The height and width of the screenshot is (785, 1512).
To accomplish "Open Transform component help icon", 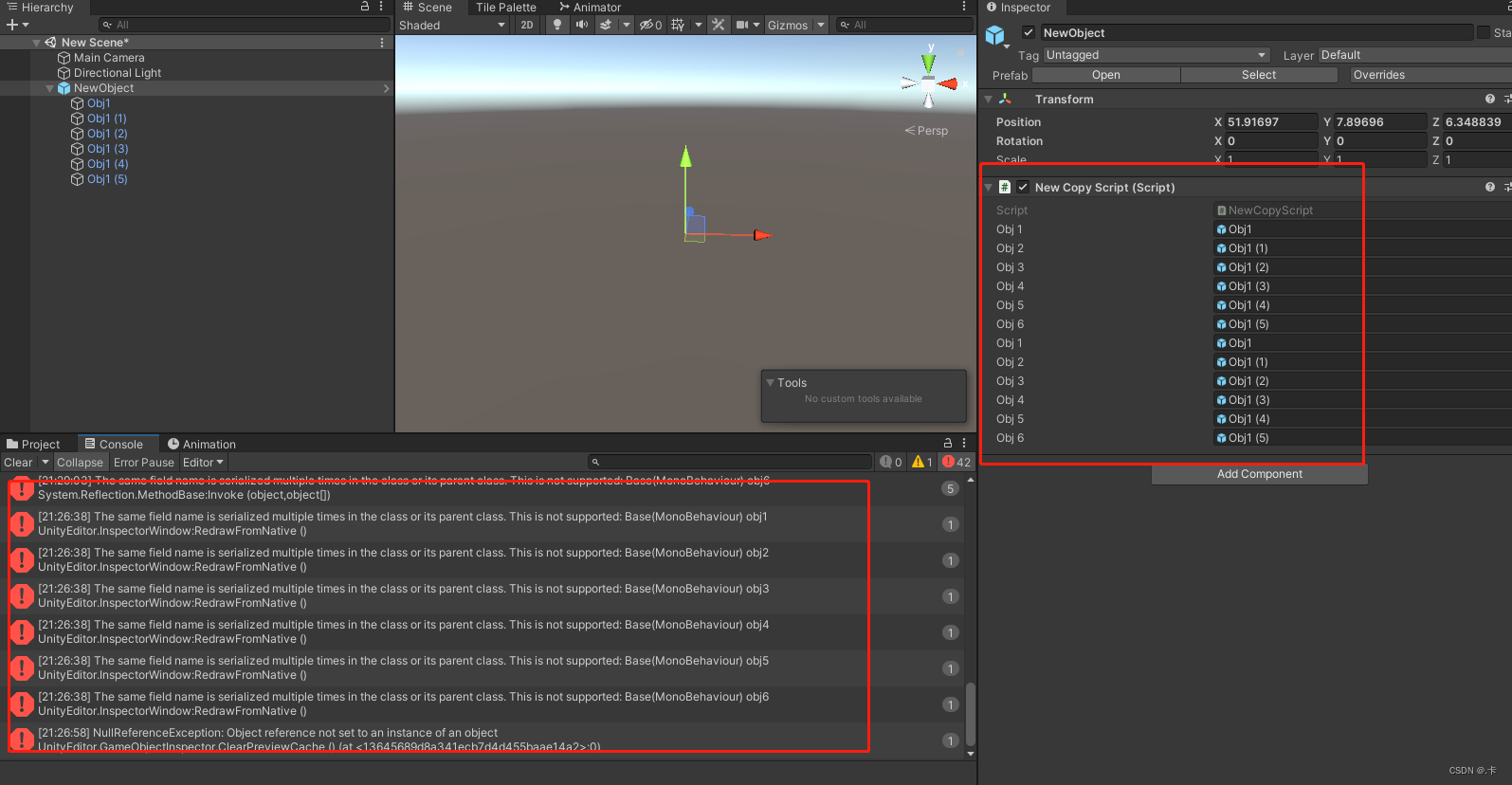I will coord(1490,99).
